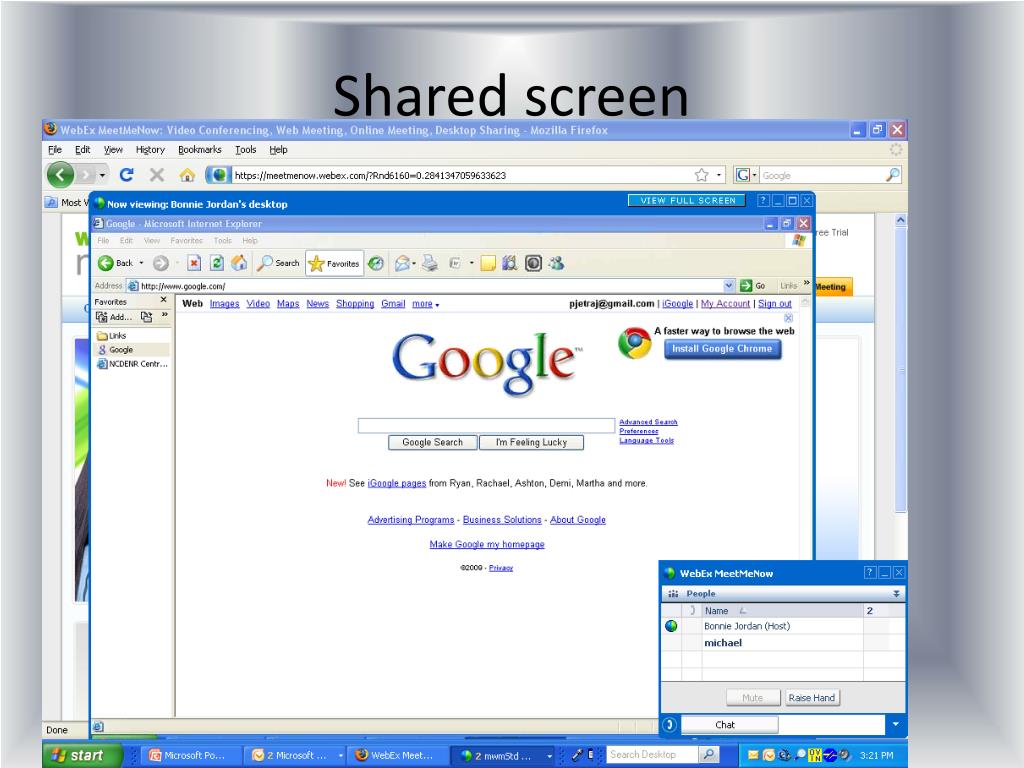The image size is (1024, 768).
Task: Click Organize Favorites icon
Action: 146,317
